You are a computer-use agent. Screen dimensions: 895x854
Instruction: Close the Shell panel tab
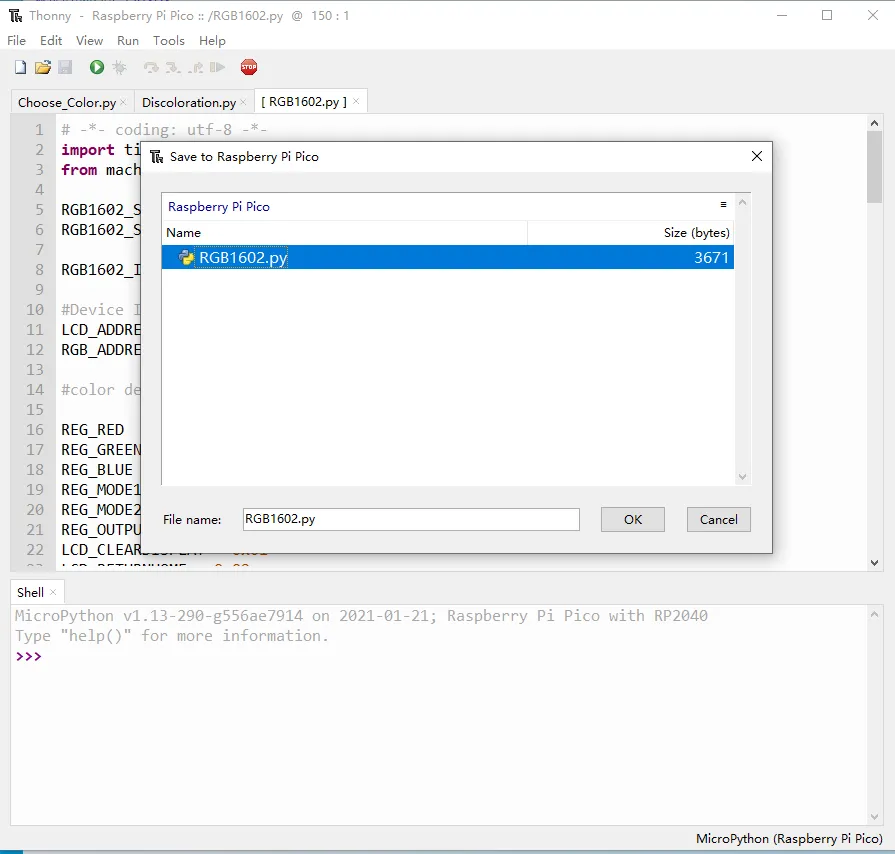(53, 593)
